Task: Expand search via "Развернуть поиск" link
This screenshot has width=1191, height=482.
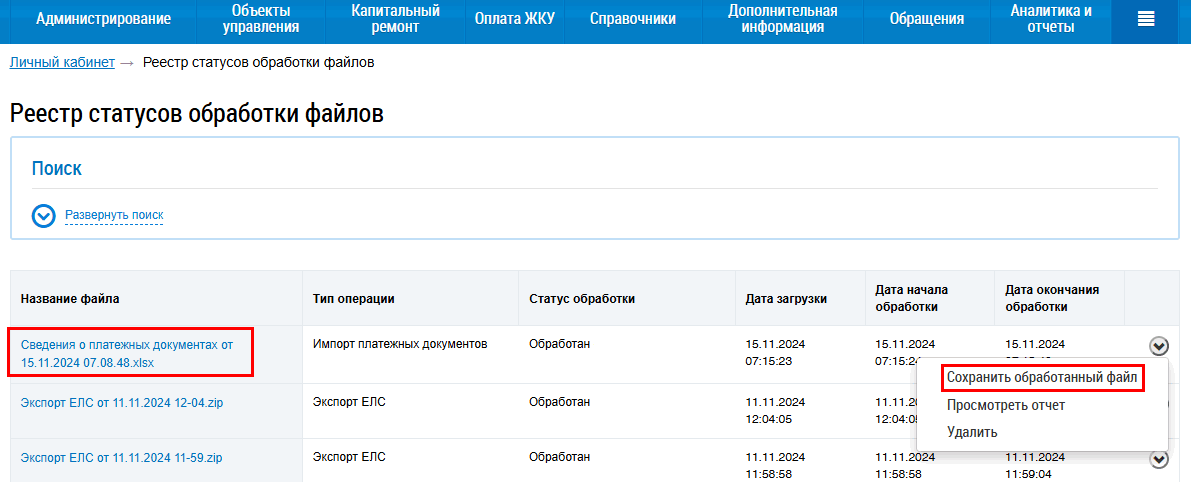Action: pyautogui.click(x=114, y=215)
